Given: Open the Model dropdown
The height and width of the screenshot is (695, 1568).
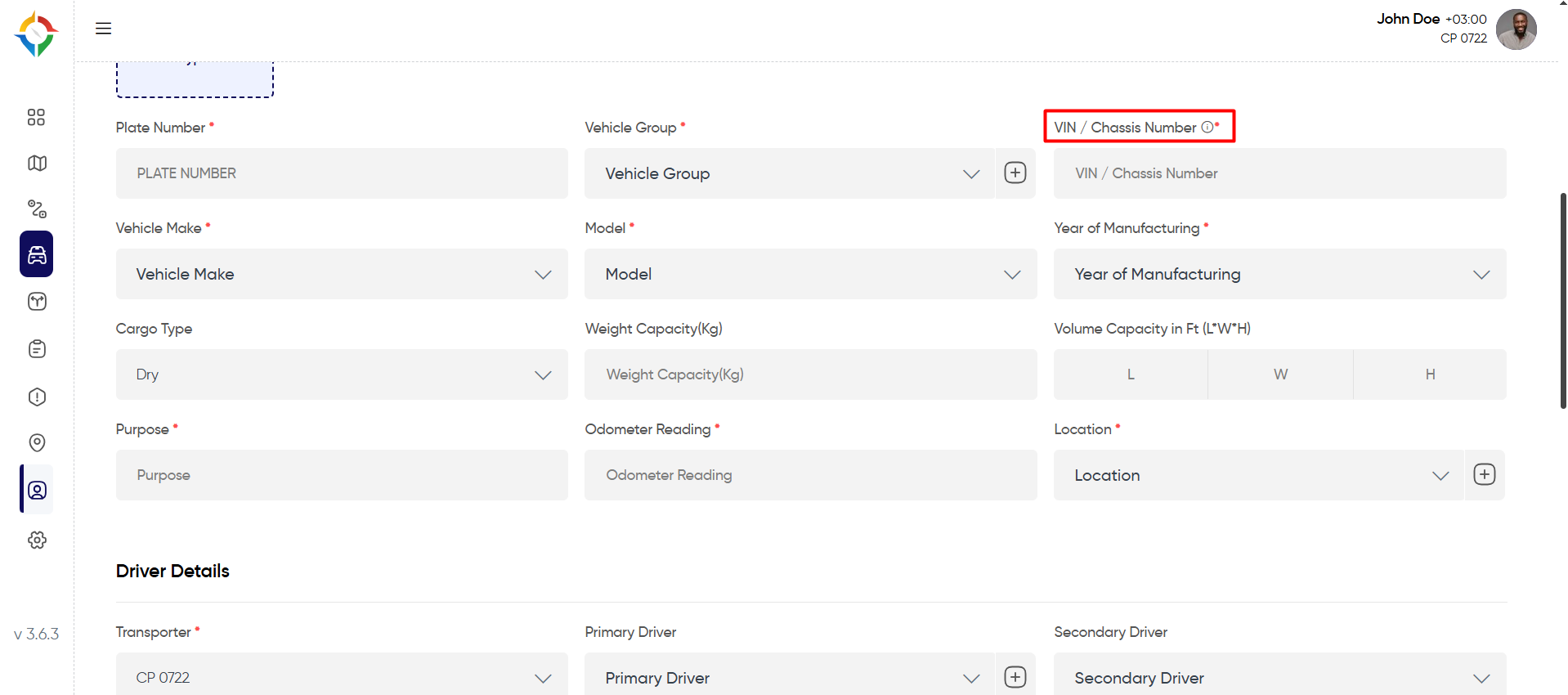Looking at the screenshot, I should point(810,274).
